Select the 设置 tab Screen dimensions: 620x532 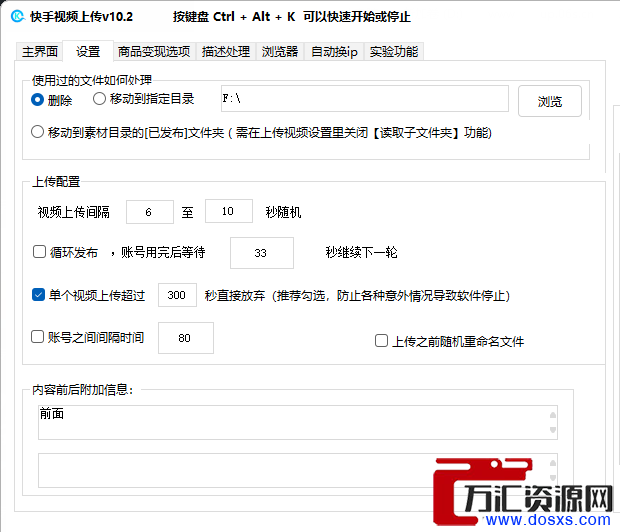pyautogui.click(x=88, y=51)
